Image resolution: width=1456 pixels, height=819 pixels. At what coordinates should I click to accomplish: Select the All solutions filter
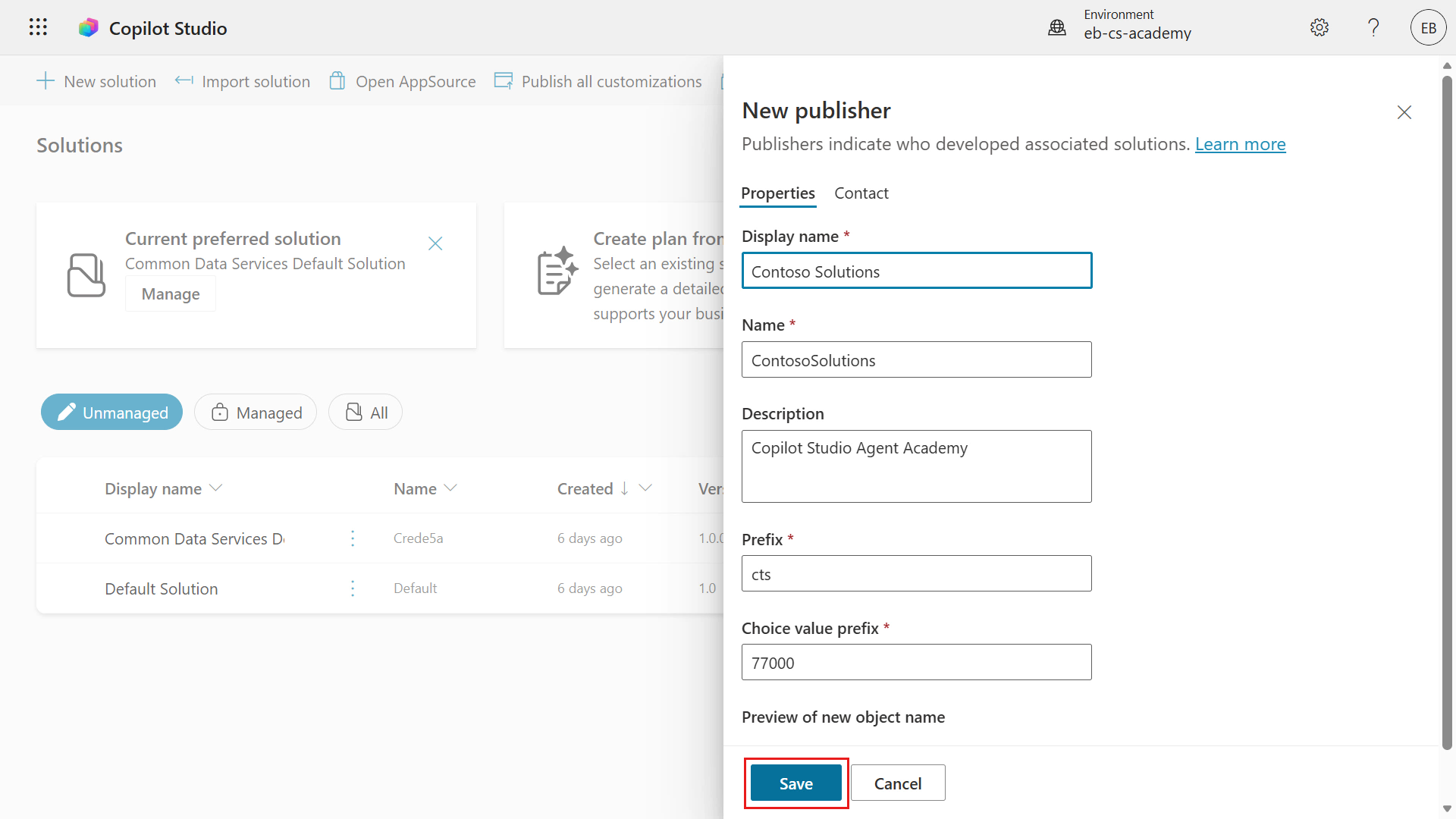tap(366, 412)
